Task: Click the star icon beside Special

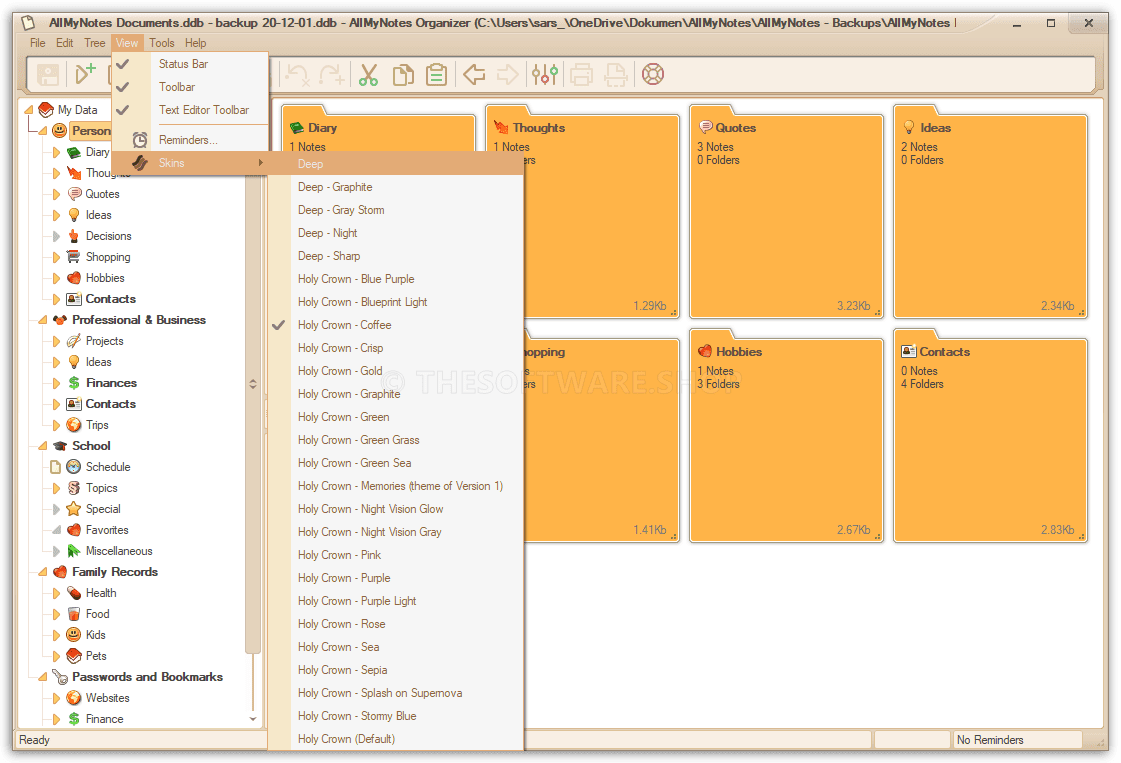Action: [x=74, y=509]
